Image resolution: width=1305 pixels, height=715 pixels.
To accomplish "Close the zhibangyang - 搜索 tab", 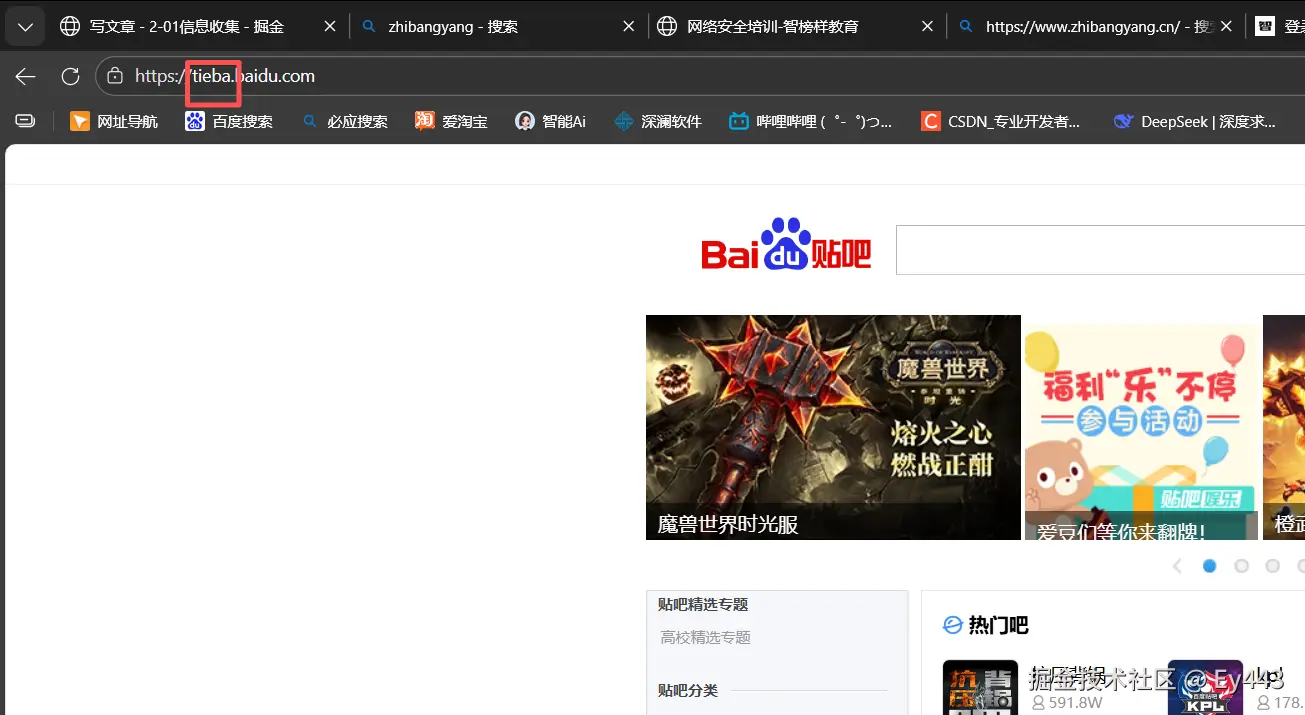I will pos(628,27).
